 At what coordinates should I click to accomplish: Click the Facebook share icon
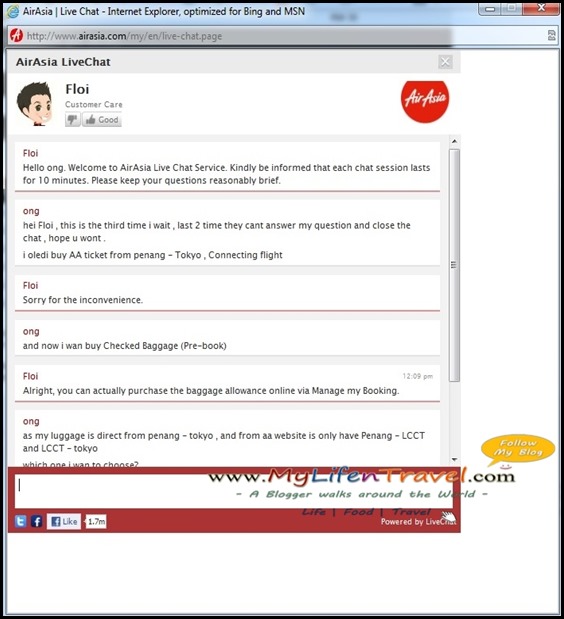coord(37,521)
